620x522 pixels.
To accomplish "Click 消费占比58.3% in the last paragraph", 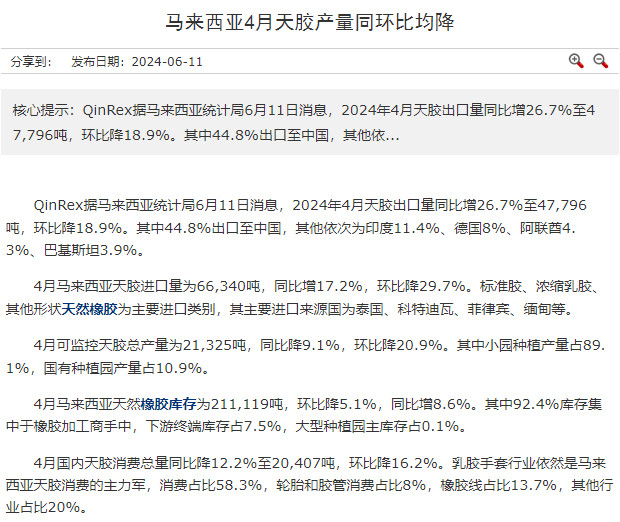I will point(212,485).
